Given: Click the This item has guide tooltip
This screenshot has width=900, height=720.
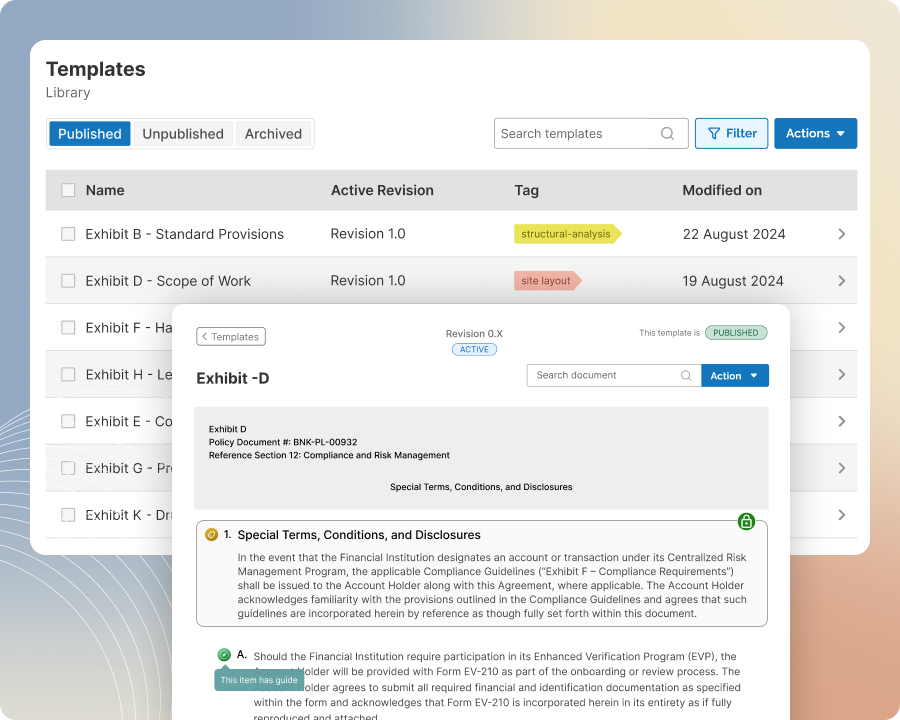Looking at the screenshot, I should coord(259,680).
